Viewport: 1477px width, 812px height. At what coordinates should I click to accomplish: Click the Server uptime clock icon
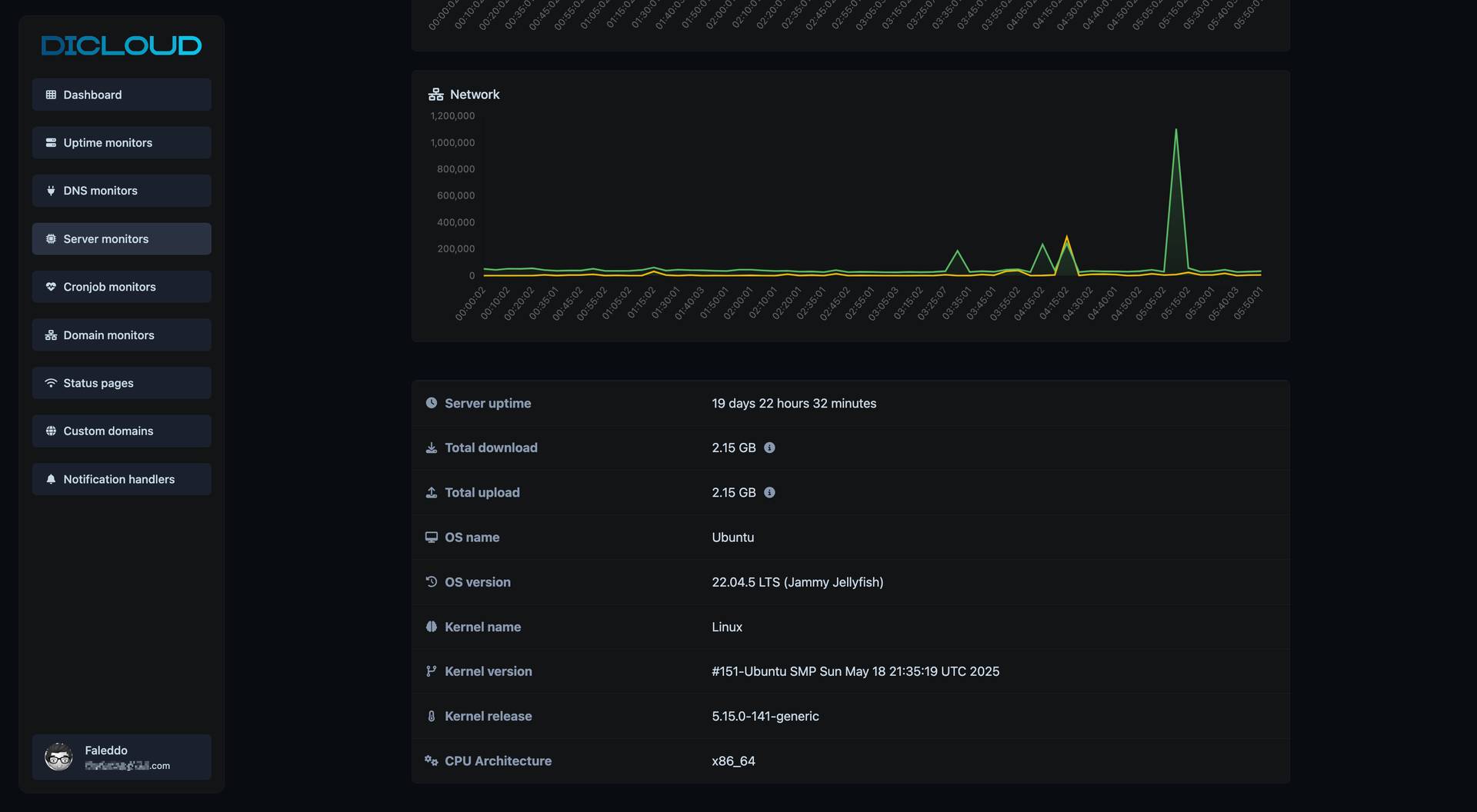pyautogui.click(x=431, y=403)
